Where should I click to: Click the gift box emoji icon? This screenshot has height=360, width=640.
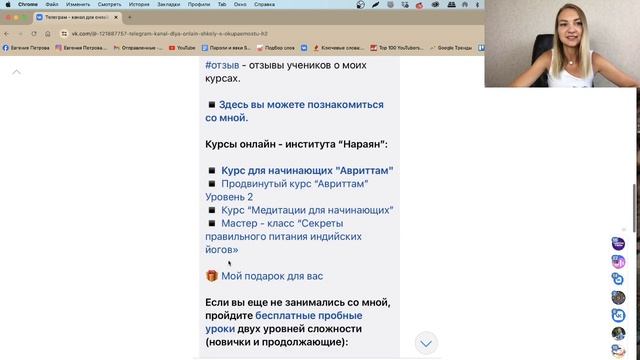click(211, 276)
